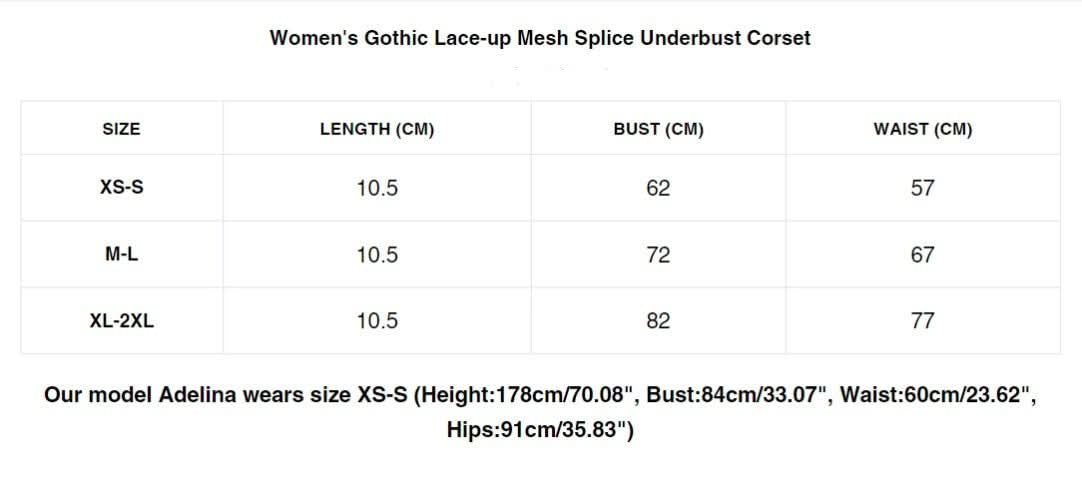This screenshot has width=1082, height=502.
Task: Click the model Adelina measurements note
Action: click(x=540, y=413)
